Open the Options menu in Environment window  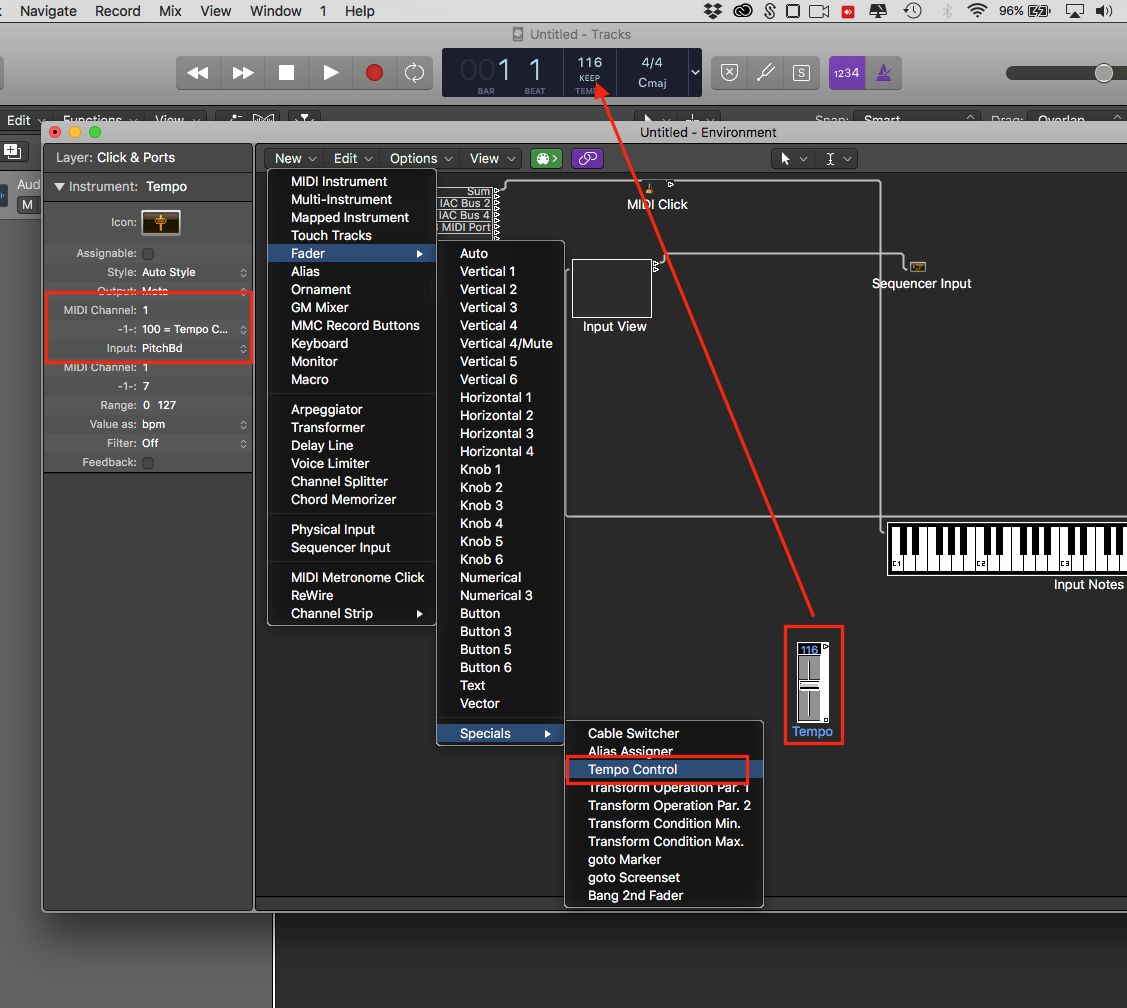[x=420, y=158]
